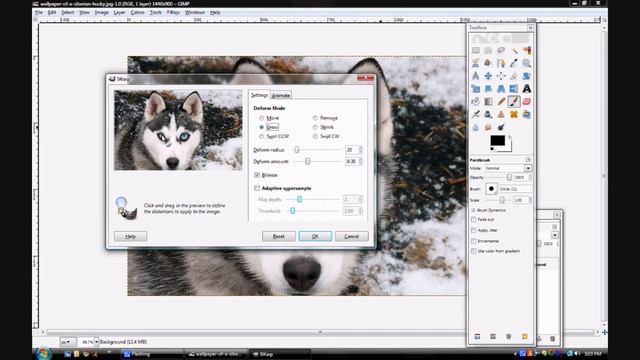Select the Move tool
Viewport: 640px width, 360px height.
coord(488,76)
